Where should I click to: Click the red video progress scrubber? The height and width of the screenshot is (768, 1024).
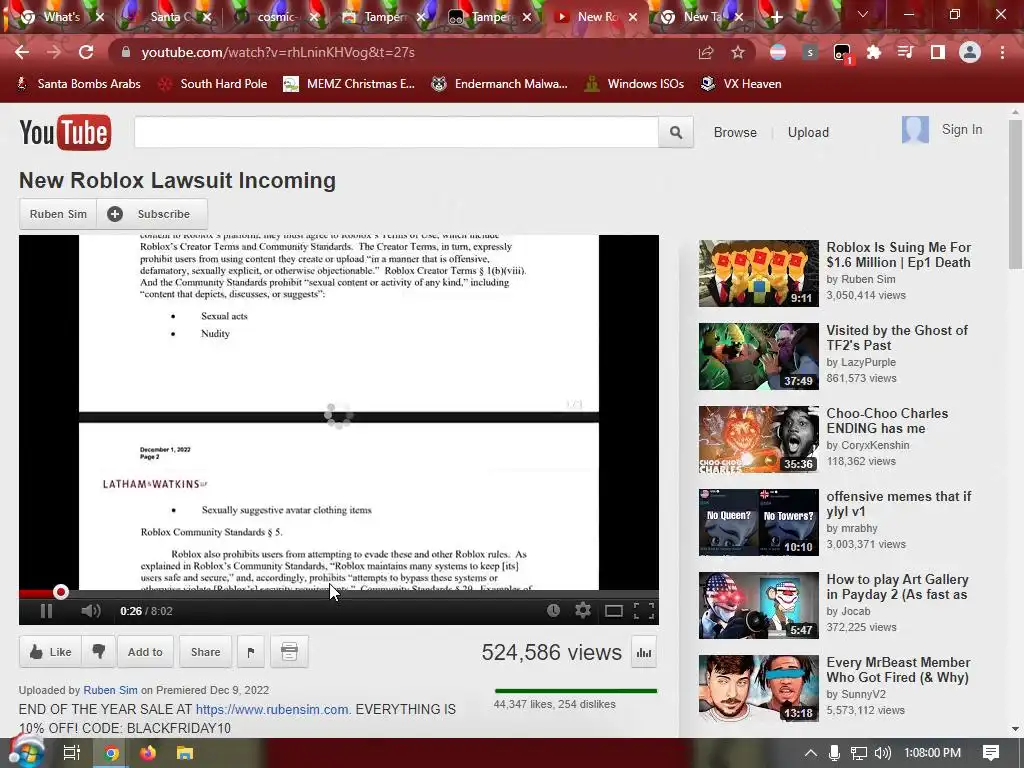(61, 592)
